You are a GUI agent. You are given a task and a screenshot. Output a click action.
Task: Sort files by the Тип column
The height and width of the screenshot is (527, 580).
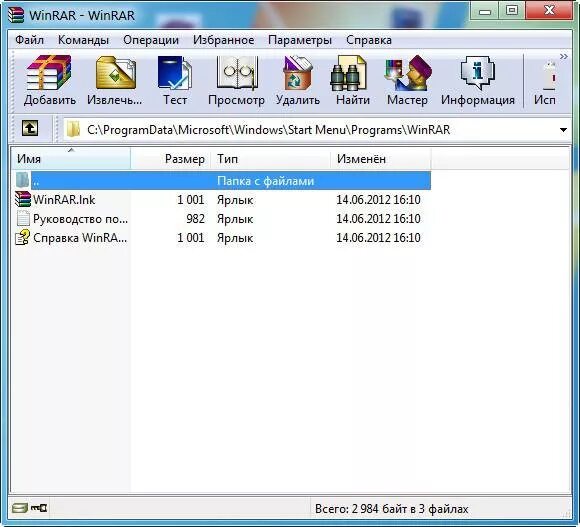pos(270,159)
